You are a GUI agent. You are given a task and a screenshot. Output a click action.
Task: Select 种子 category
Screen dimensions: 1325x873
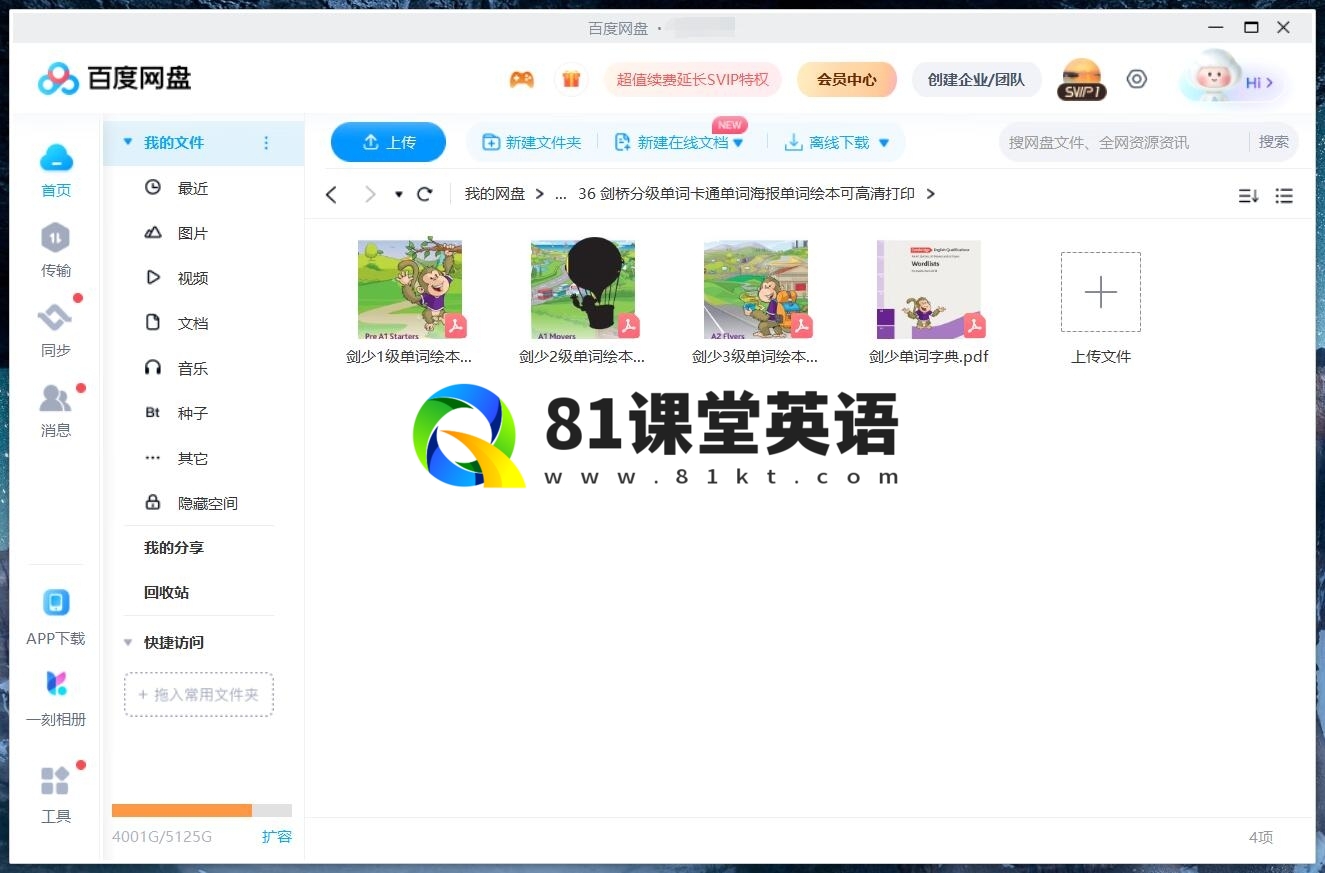click(193, 413)
